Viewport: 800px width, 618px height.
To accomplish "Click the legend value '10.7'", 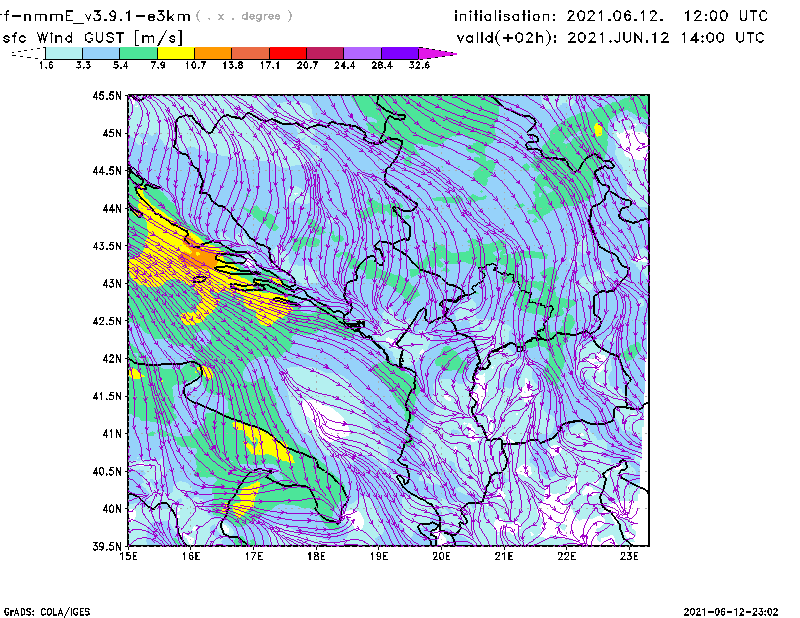I will click(x=195, y=65).
